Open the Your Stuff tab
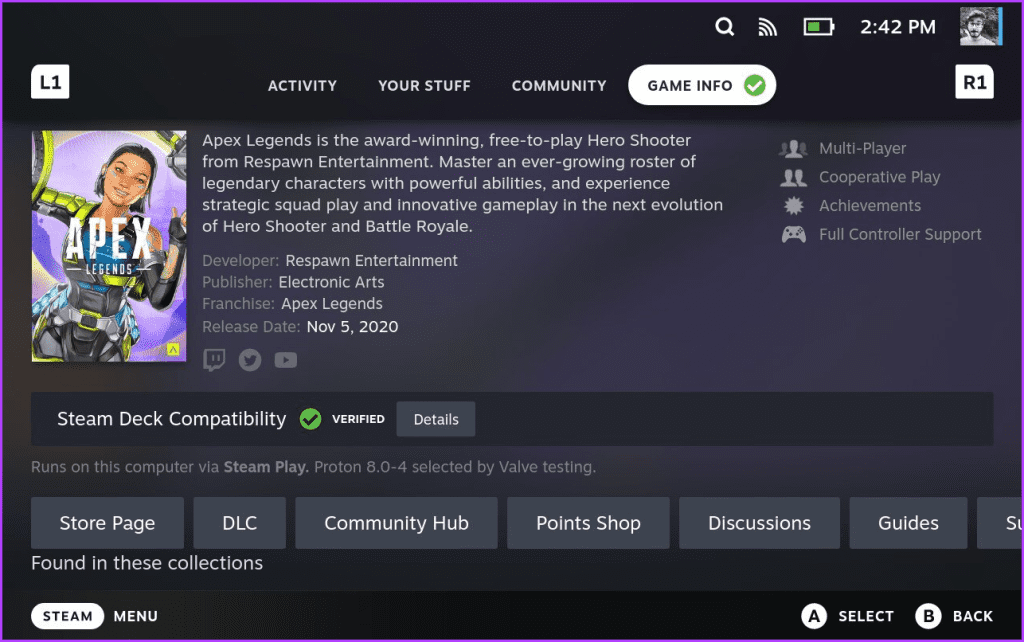Viewport: 1024px width, 642px height. [424, 86]
